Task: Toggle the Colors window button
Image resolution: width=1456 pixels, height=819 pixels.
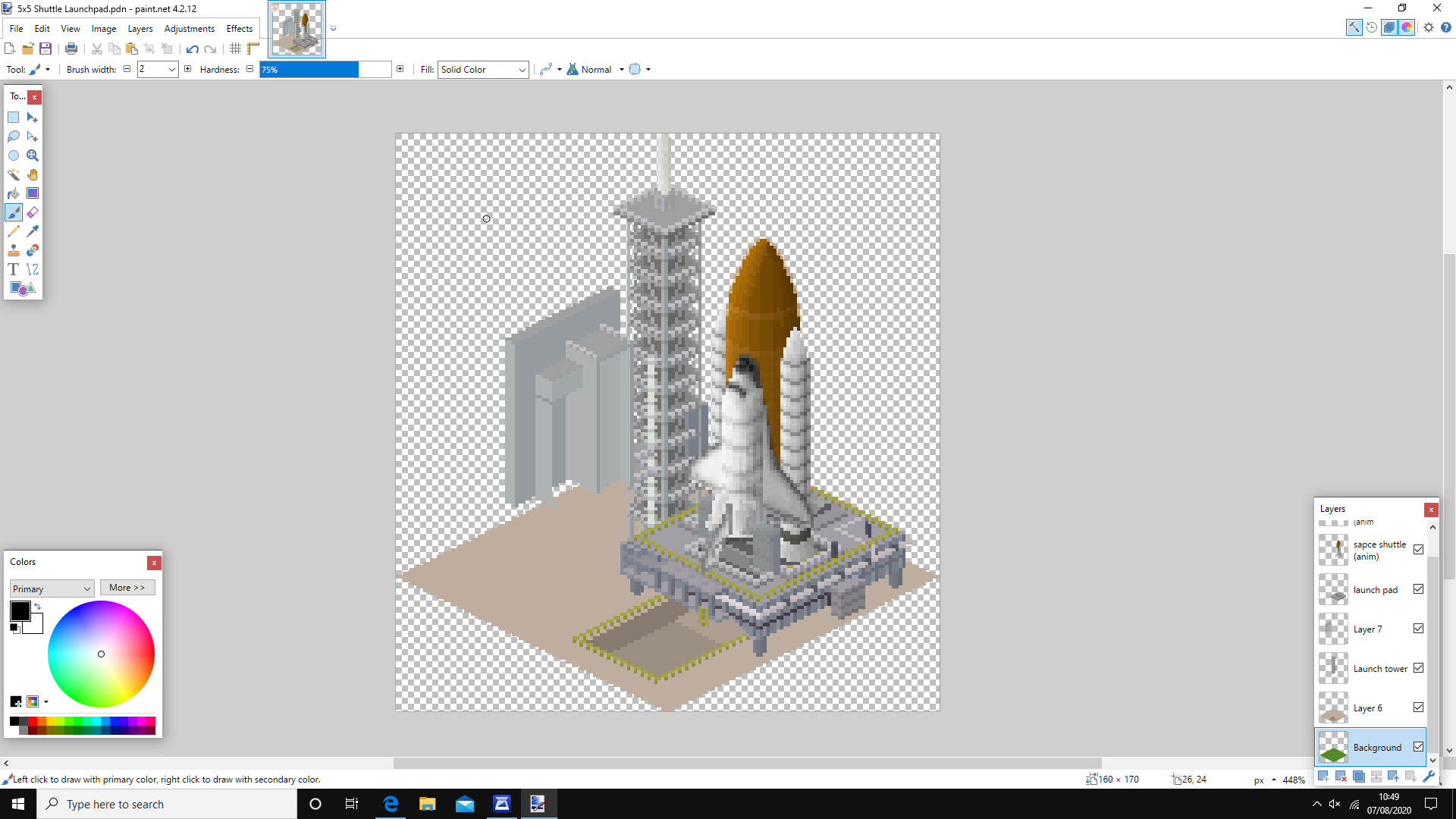Action: coord(1407,27)
